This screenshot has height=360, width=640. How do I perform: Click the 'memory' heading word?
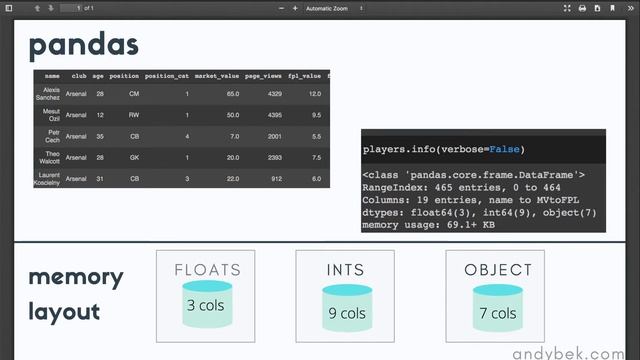pos(76,278)
